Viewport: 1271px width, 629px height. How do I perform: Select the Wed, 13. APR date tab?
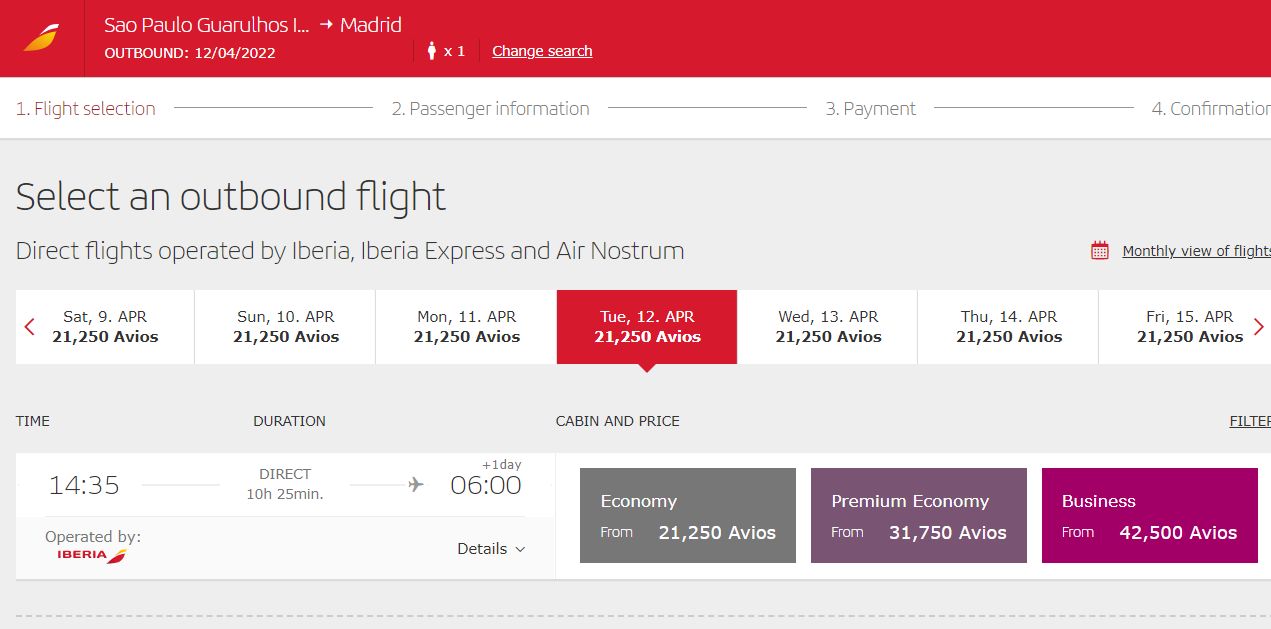[x=828, y=327]
